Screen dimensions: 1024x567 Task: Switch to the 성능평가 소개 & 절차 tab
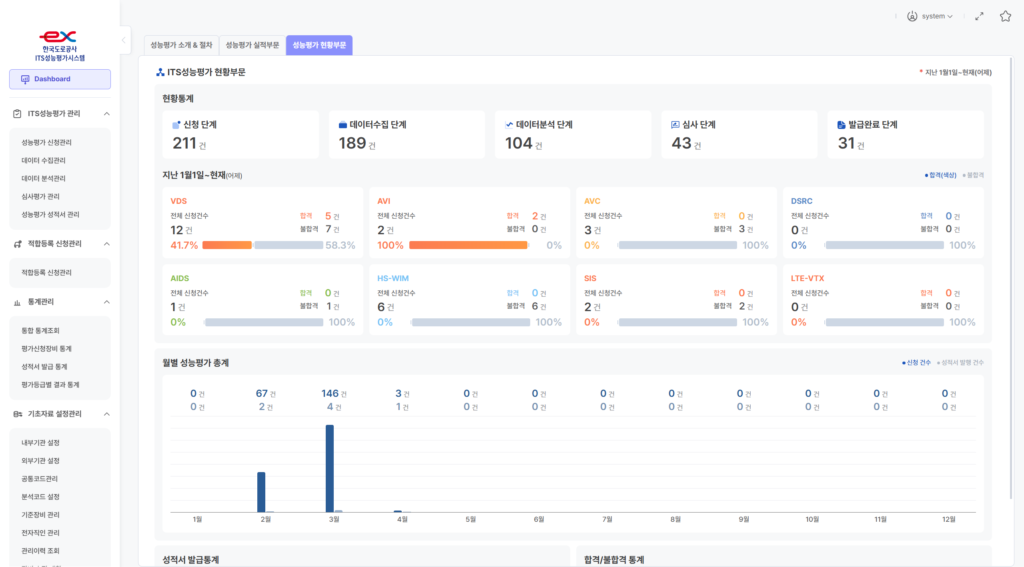pyautogui.click(x=179, y=45)
